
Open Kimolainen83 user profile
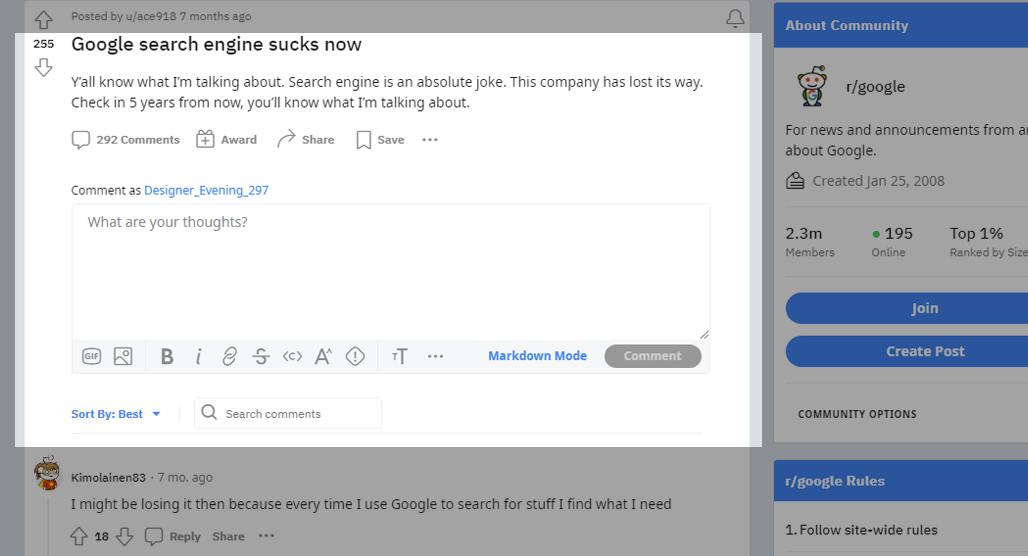point(108,477)
